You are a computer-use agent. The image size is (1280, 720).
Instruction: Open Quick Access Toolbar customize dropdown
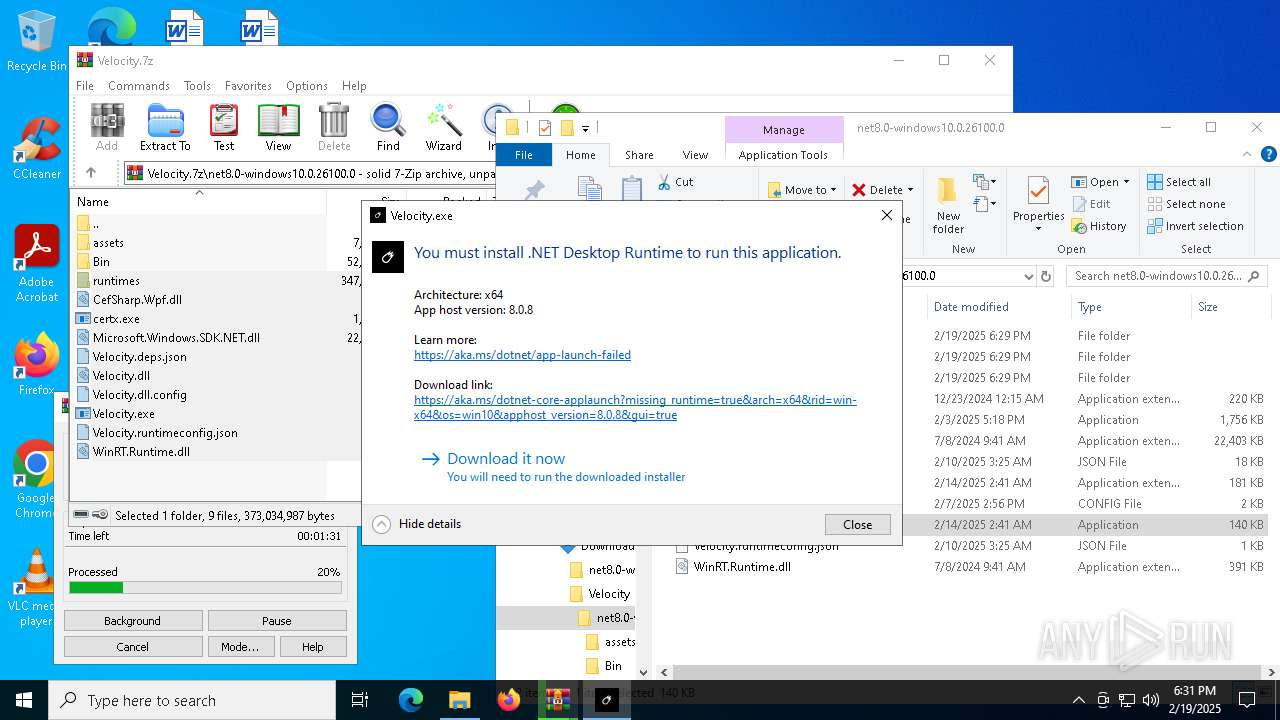point(586,128)
